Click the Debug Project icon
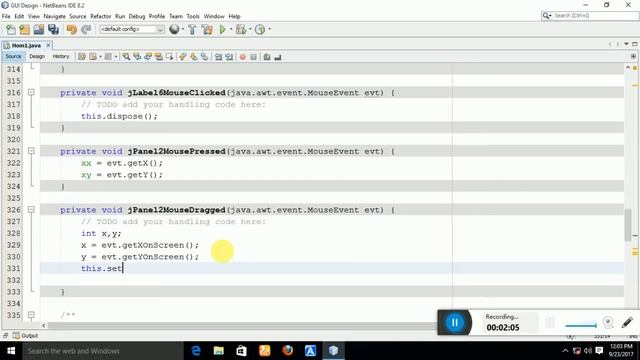Image resolution: width=640 pixels, height=360 pixels. coord(241,29)
